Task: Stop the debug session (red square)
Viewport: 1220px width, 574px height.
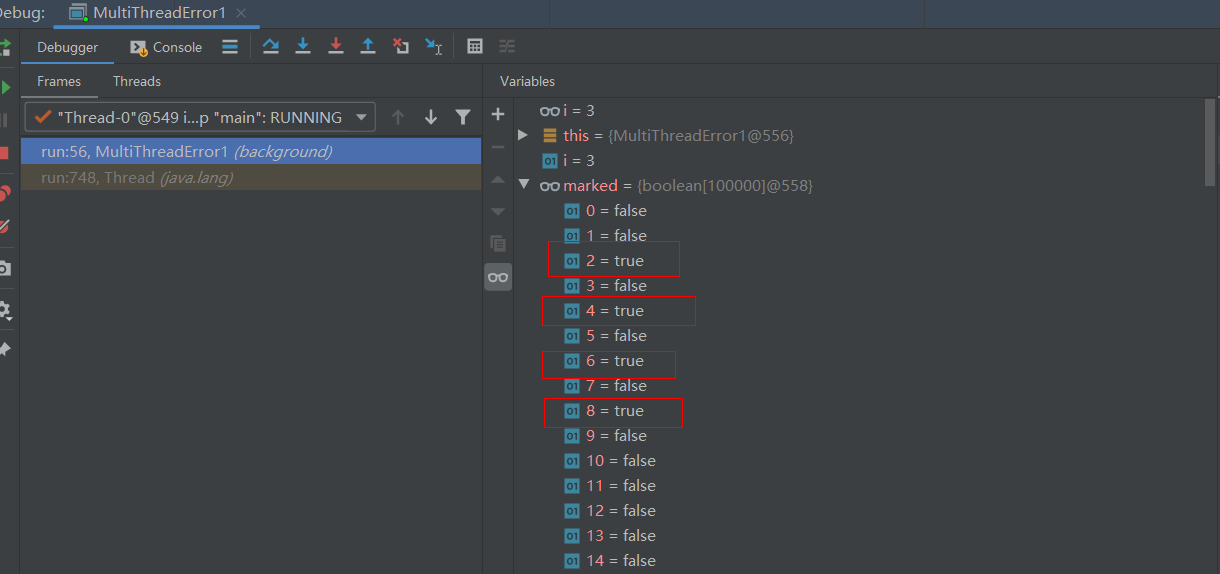Action: 4,153
